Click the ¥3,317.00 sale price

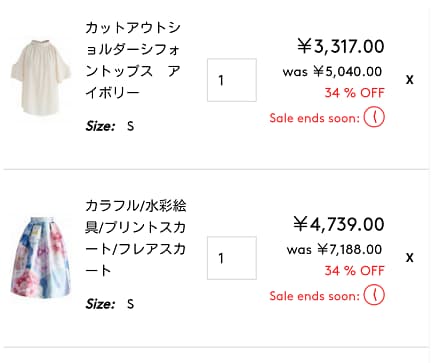click(x=341, y=46)
